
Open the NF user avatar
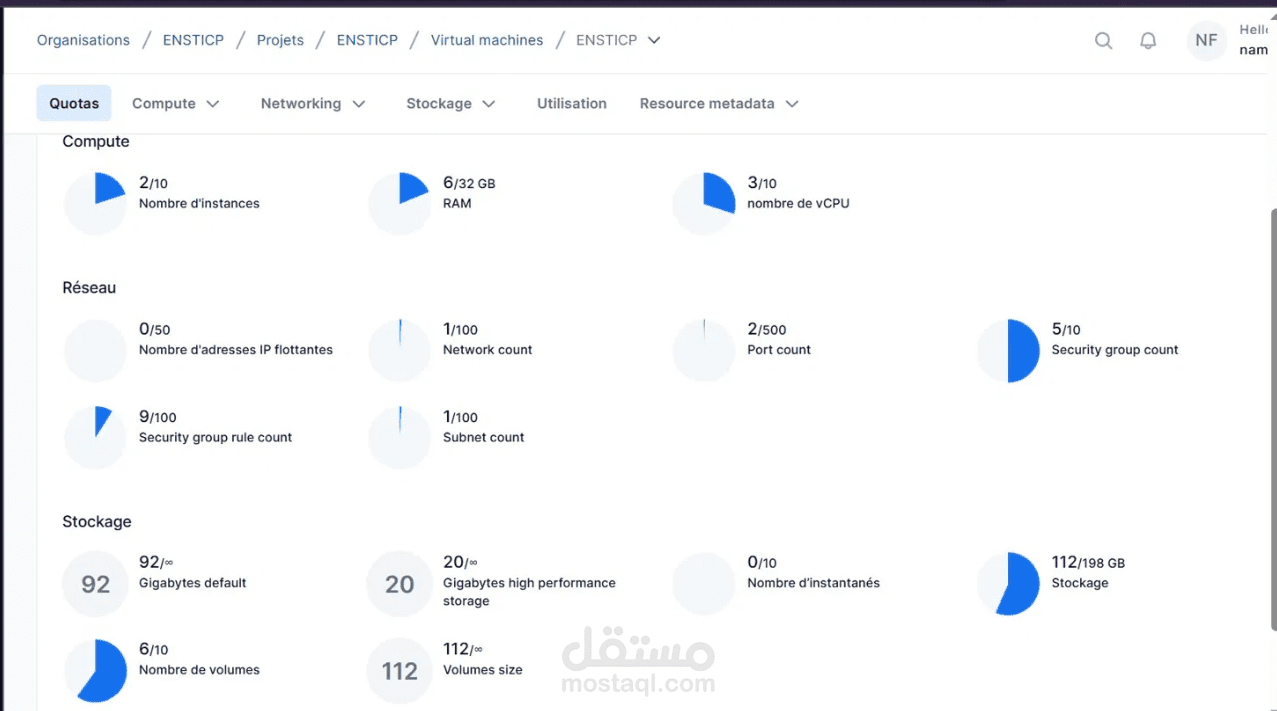point(1206,41)
